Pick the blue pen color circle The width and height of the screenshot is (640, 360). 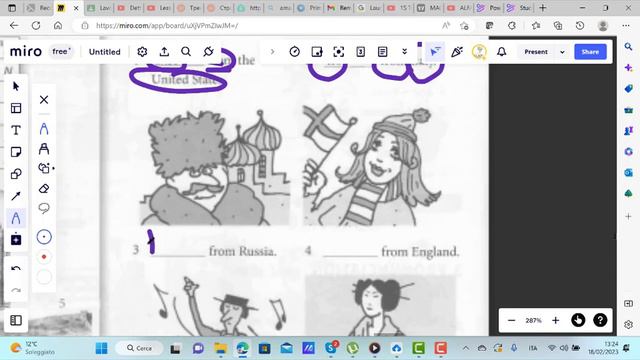[44, 237]
